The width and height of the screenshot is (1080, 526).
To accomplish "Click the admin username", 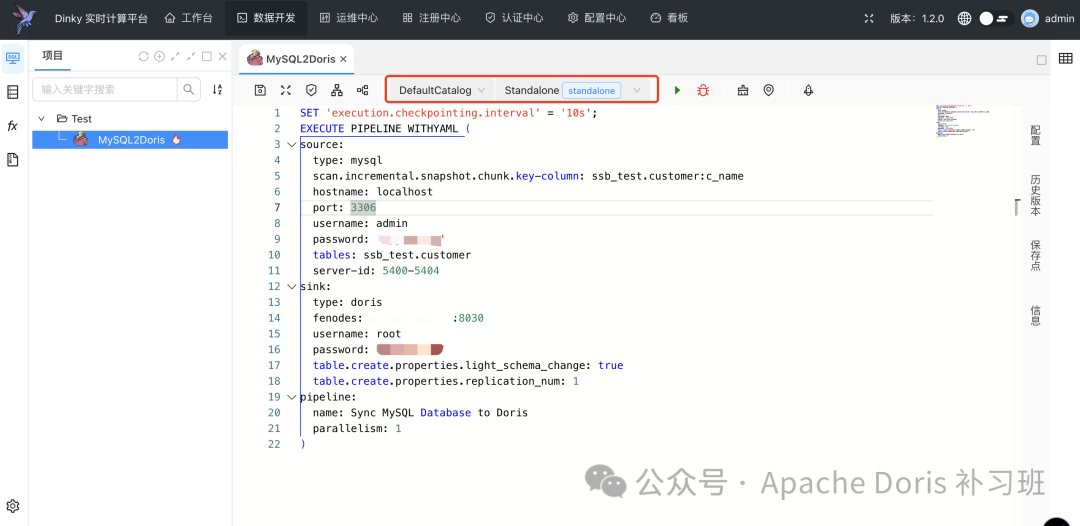I will tap(1059, 19).
